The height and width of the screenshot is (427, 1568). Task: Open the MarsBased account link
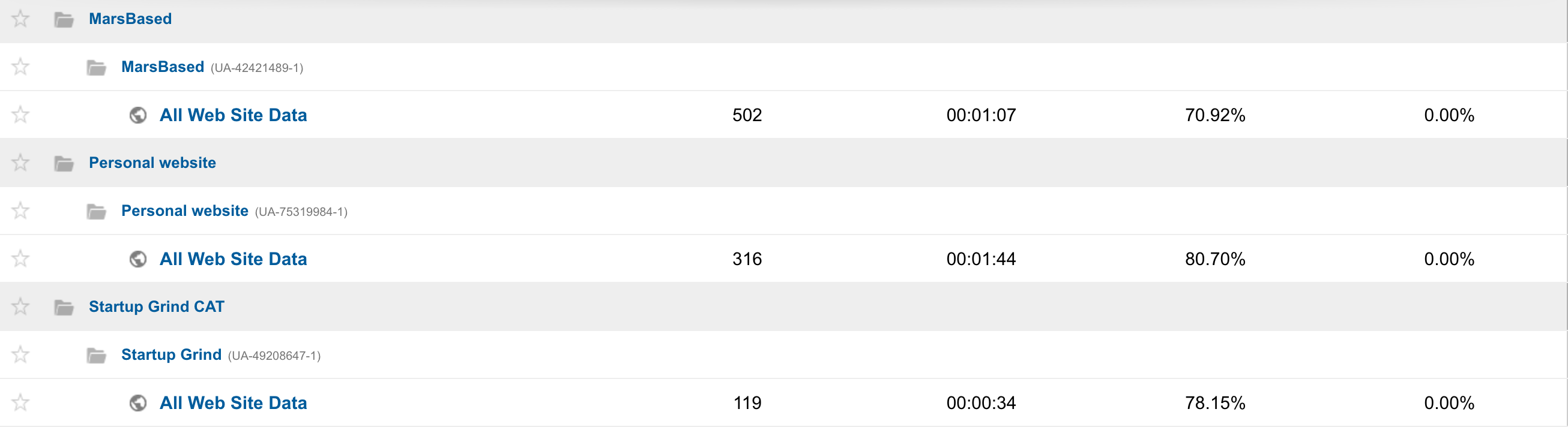(x=130, y=19)
